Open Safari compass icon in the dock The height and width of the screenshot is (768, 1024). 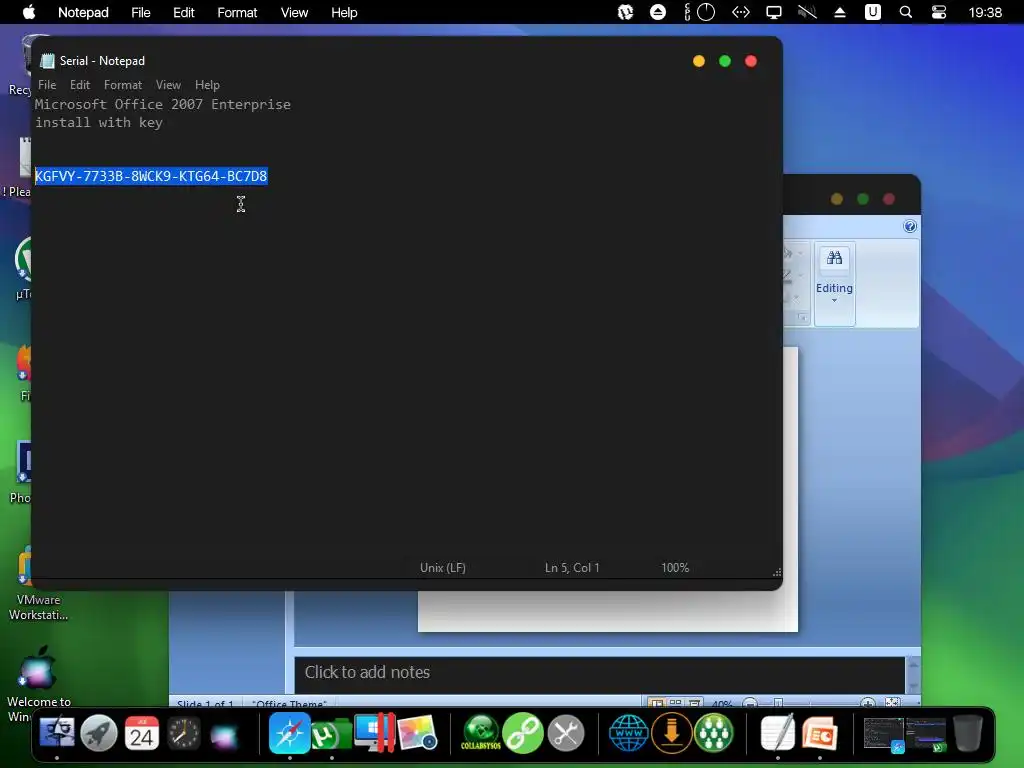pyautogui.click(x=289, y=733)
